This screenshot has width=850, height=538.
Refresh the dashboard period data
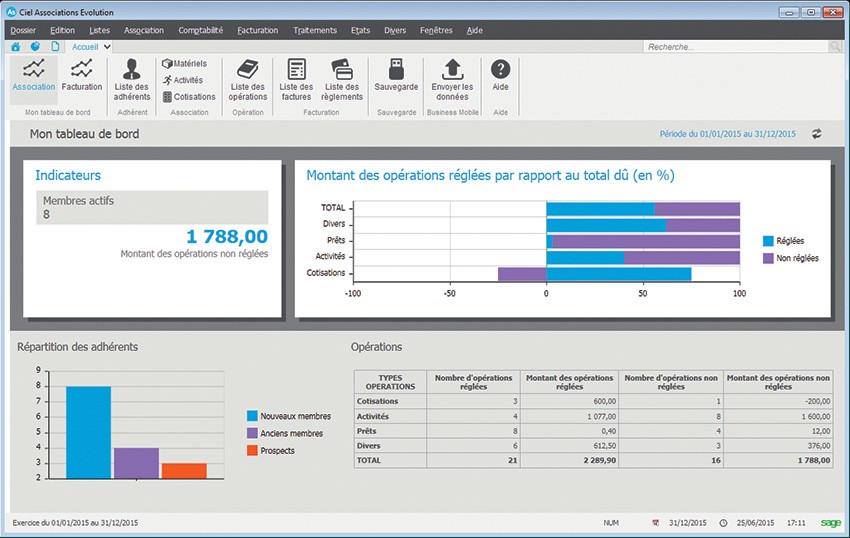point(816,133)
